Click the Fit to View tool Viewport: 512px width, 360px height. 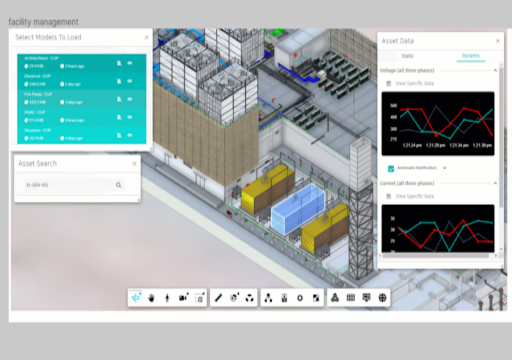pos(200,298)
